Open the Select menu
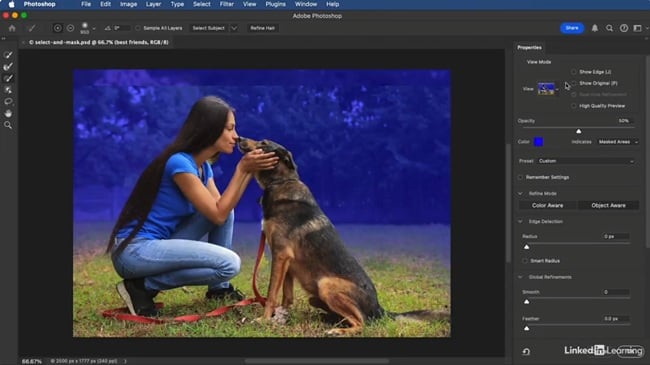The image size is (650, 365). tap(201, 4)
